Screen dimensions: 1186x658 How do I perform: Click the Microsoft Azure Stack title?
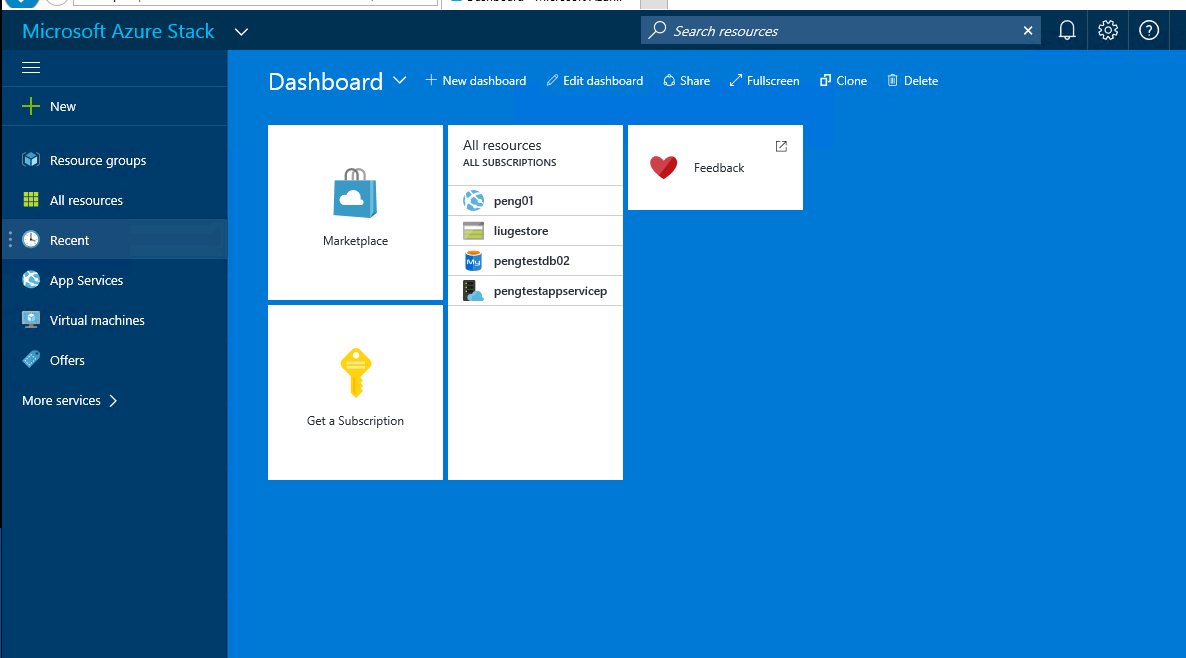coord(118,31)
